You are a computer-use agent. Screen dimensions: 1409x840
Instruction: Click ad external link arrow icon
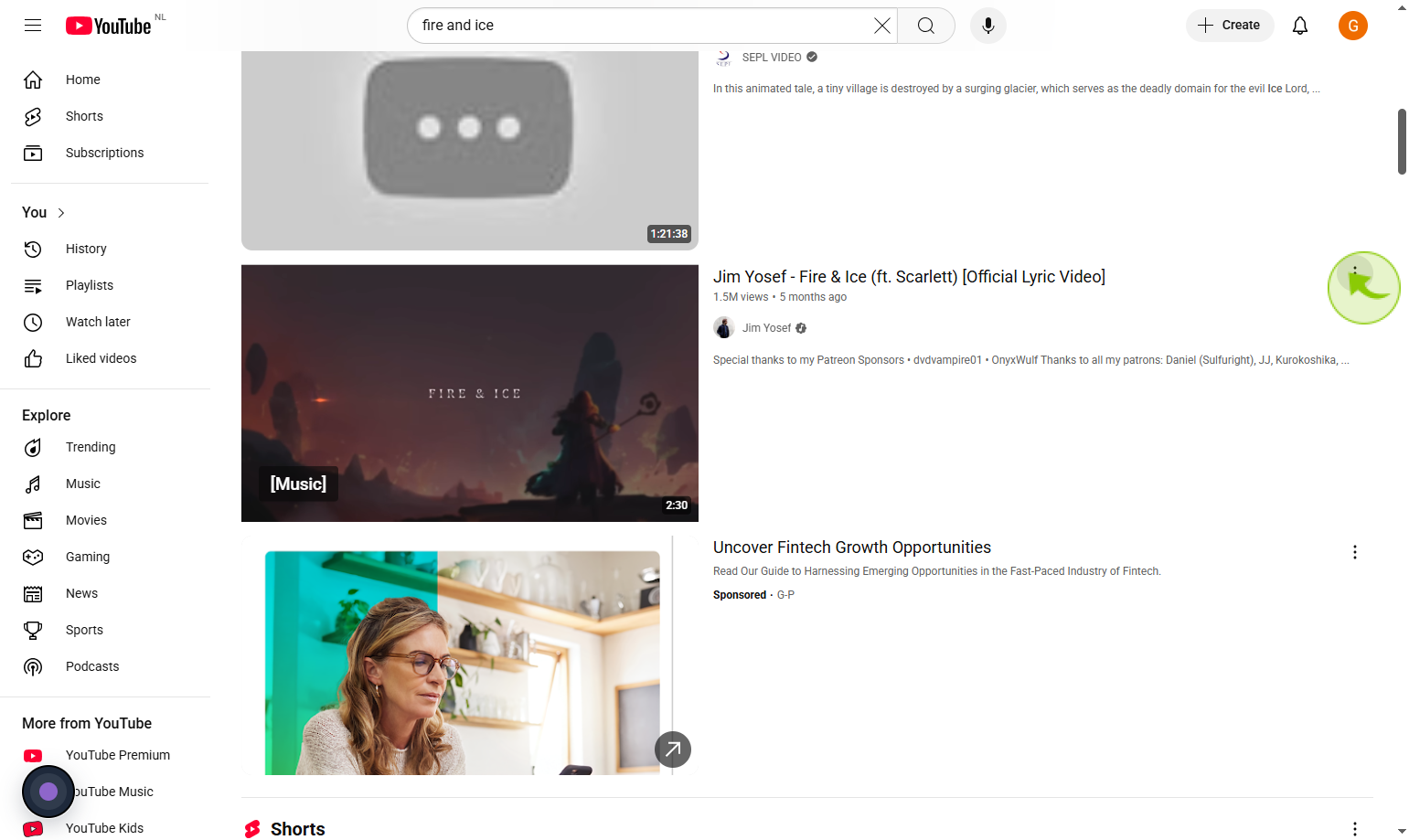[673, 750]
